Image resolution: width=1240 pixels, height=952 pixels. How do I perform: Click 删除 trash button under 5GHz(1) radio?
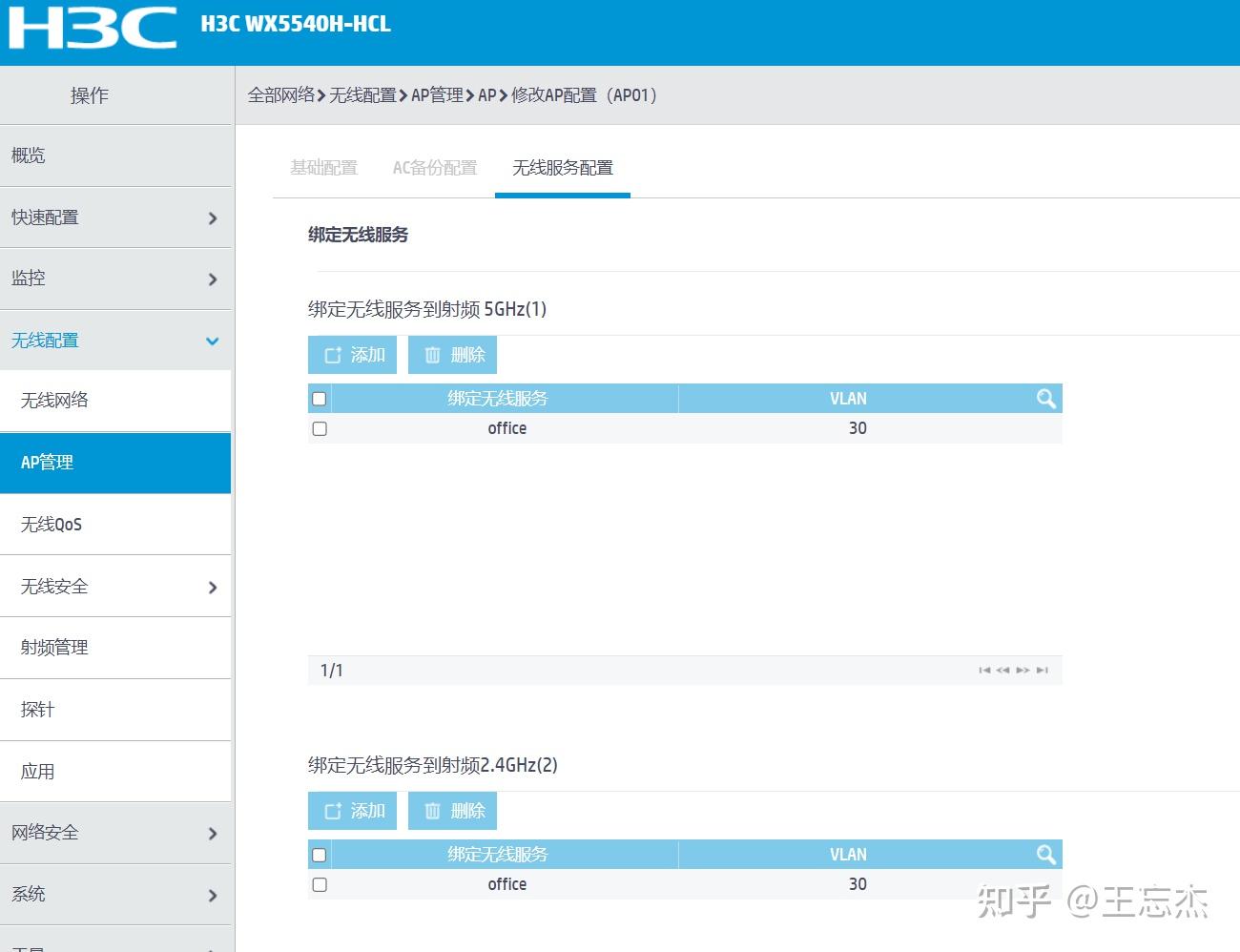[452, 355]
